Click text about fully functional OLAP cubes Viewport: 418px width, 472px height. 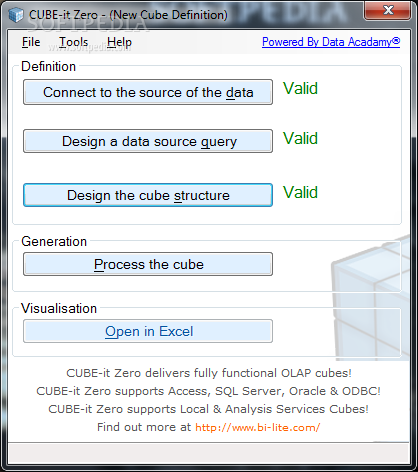click(x=209, y=373)
